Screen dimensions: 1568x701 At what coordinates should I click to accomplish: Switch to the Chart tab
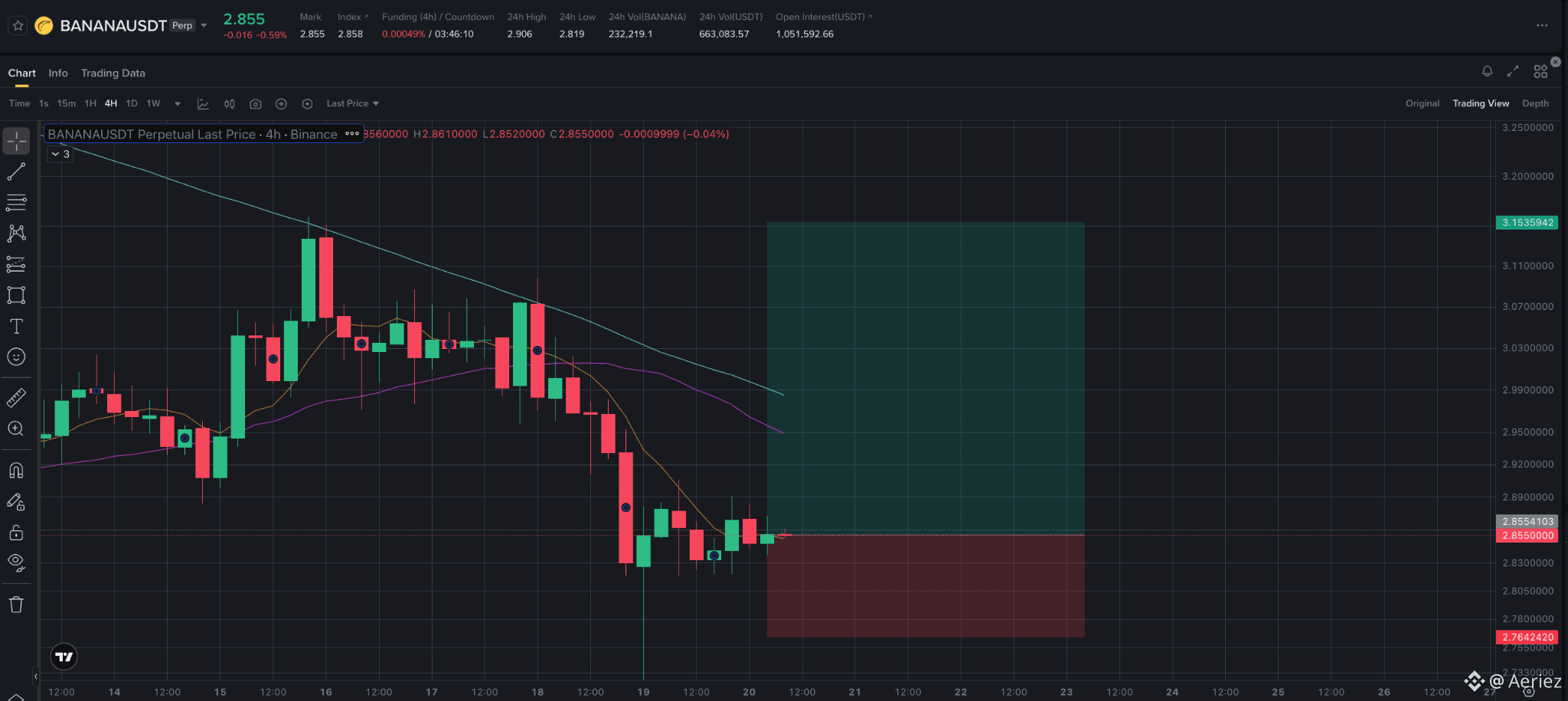22,73
